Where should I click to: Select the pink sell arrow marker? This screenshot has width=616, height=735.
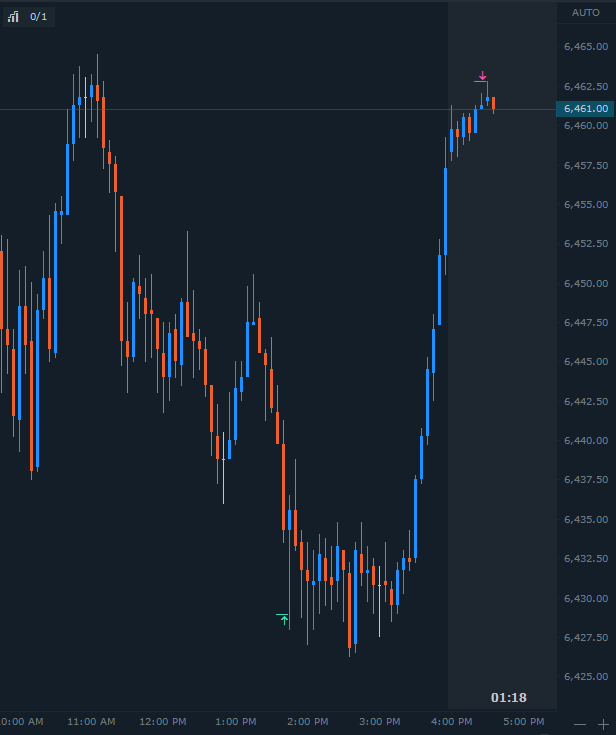coord(482,77)
